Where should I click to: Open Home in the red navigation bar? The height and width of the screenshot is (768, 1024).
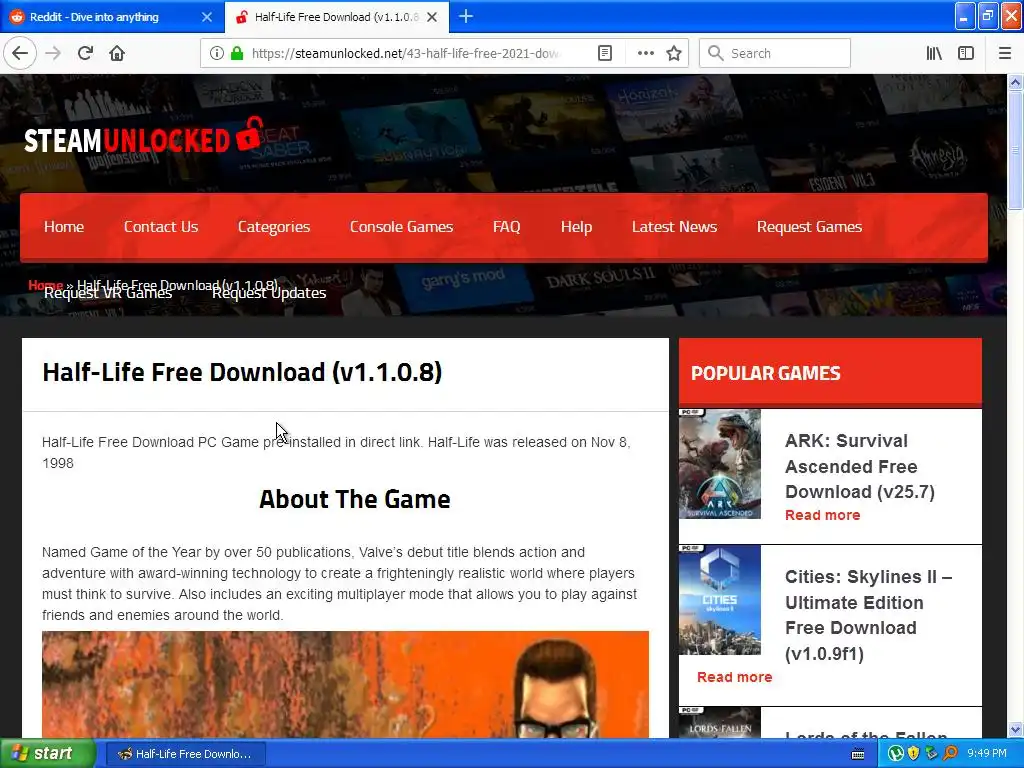point(64,227)
